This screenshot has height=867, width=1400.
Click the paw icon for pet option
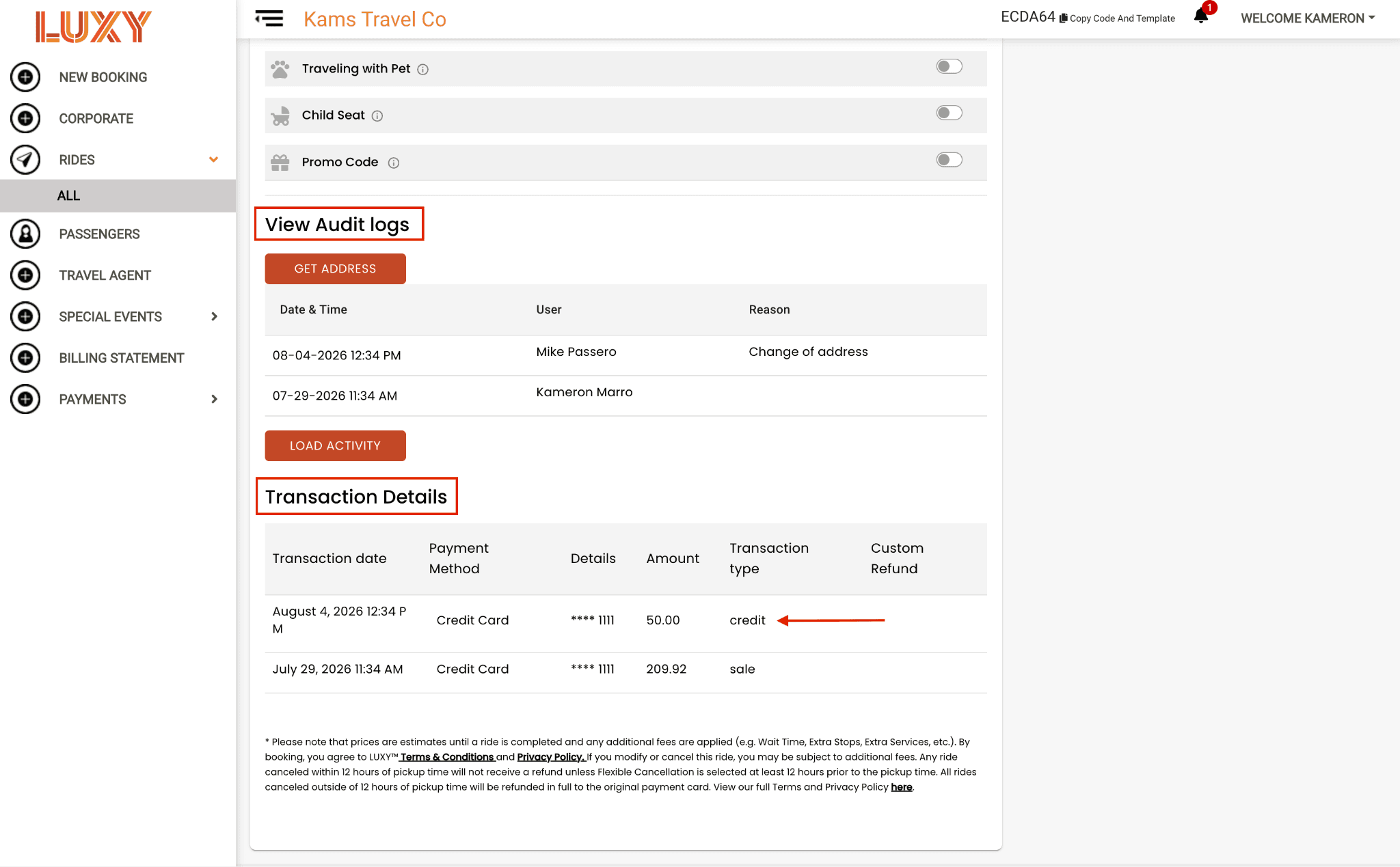pos(280,69)
